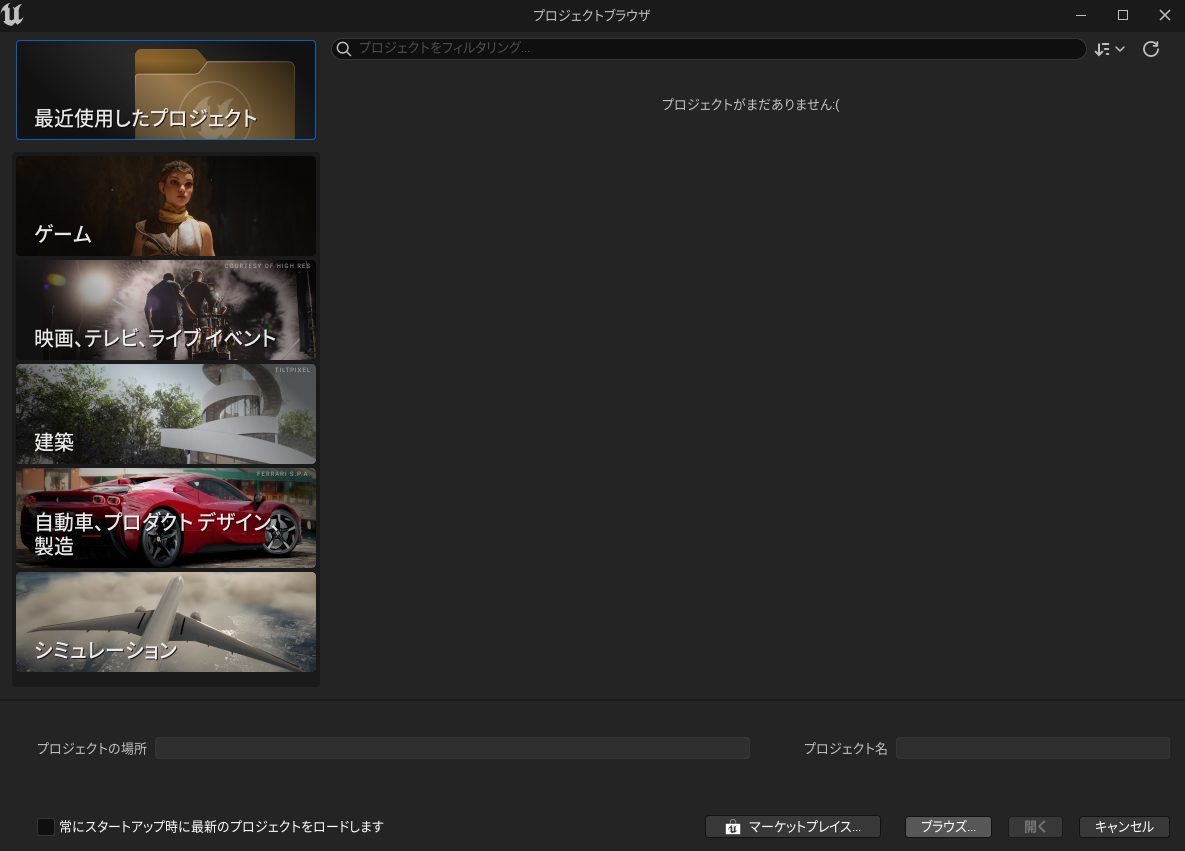
Task: Click the sort order icon near the search bar
Action: click(1103, 48)
